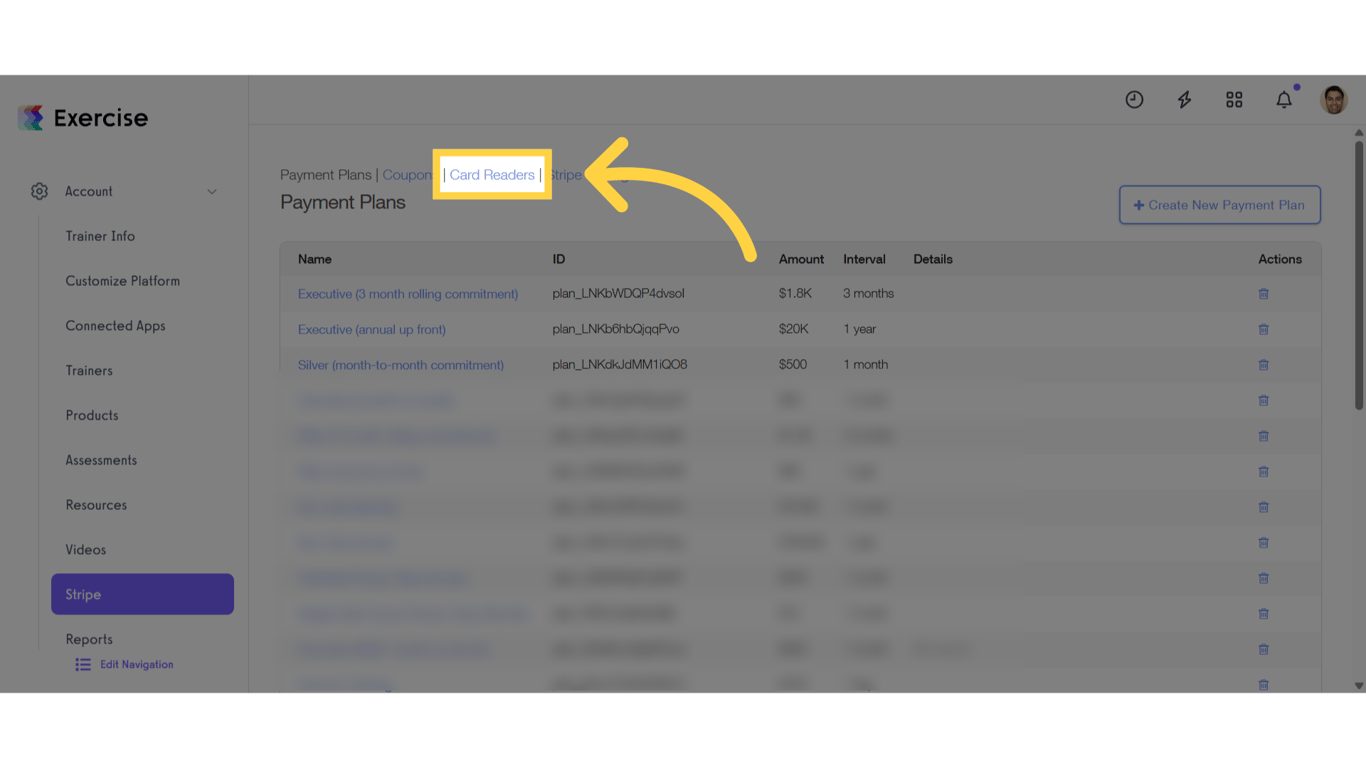Screen dimensions: 1366x768
Task: Open Trainer Info in sidebar
Action: click(100, 236)
